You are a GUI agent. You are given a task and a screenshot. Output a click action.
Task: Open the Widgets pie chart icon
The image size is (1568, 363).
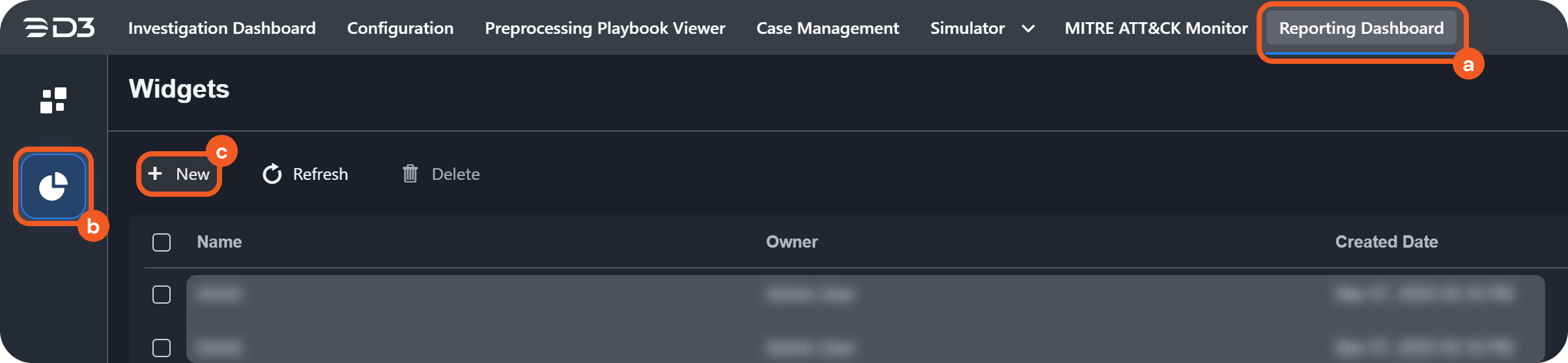pyautogui.click(x=53, y=187)
